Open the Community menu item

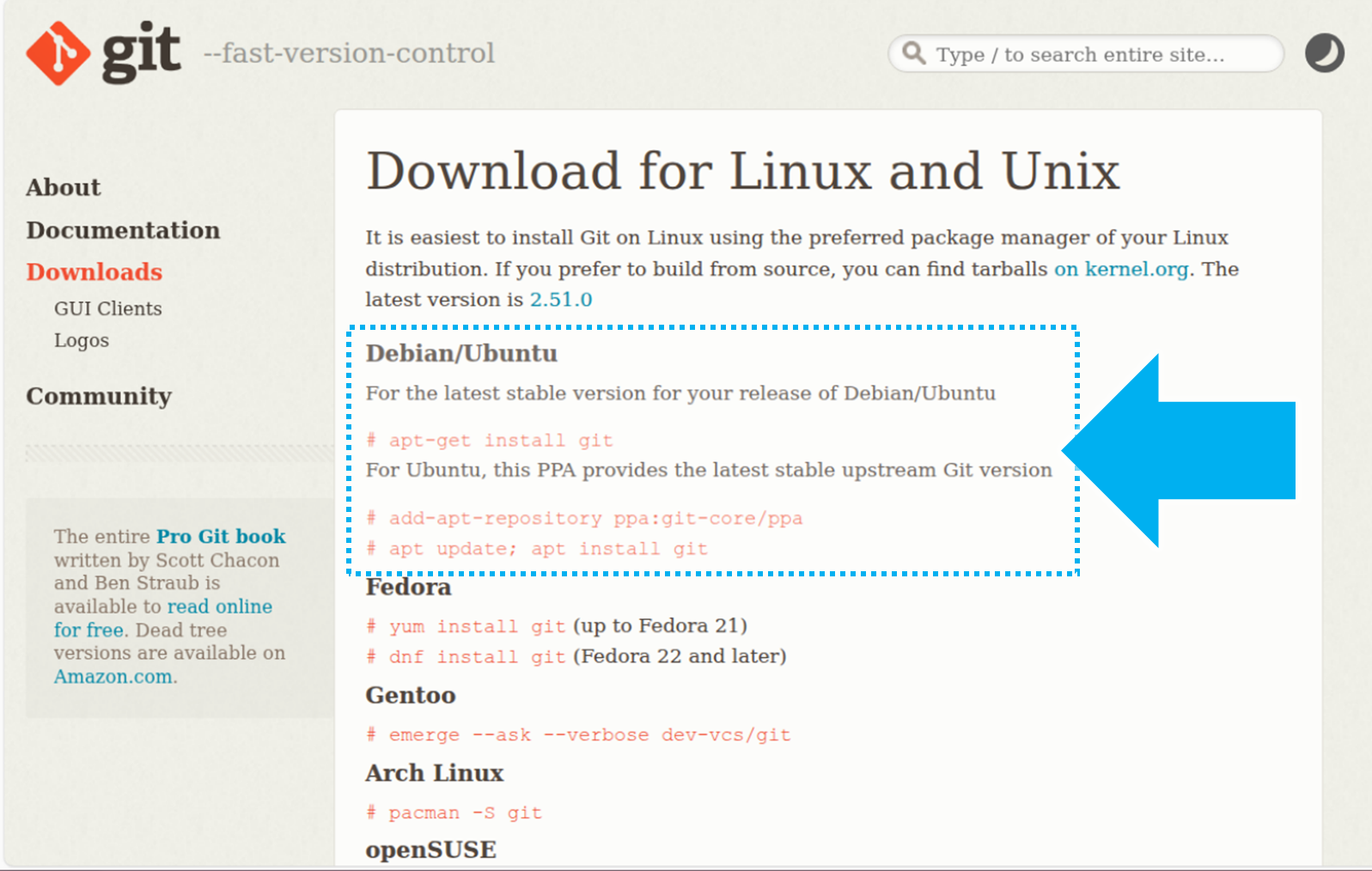click(99, 396)
